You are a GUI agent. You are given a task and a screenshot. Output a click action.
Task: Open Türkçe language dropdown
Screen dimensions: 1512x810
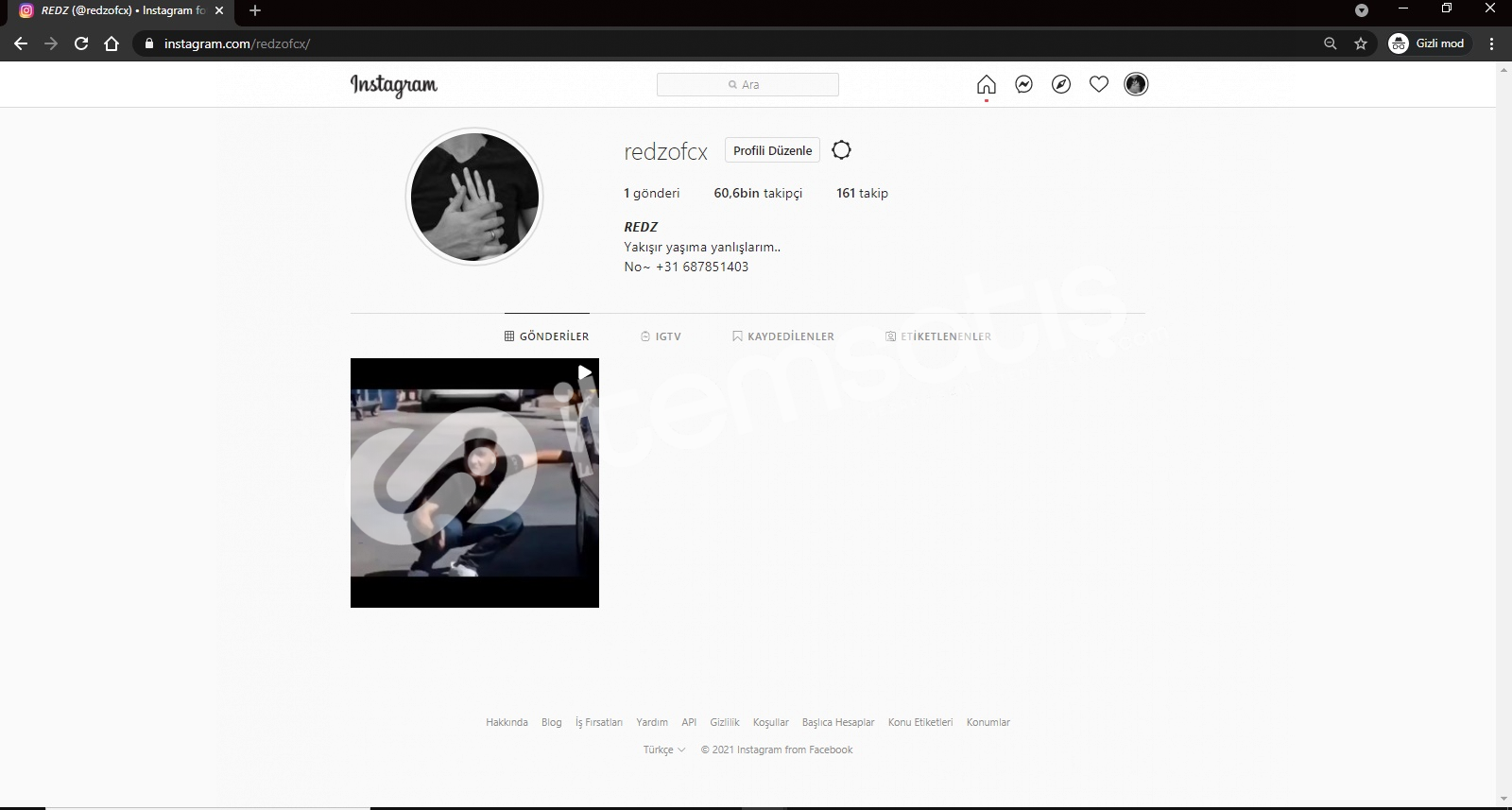664,750
